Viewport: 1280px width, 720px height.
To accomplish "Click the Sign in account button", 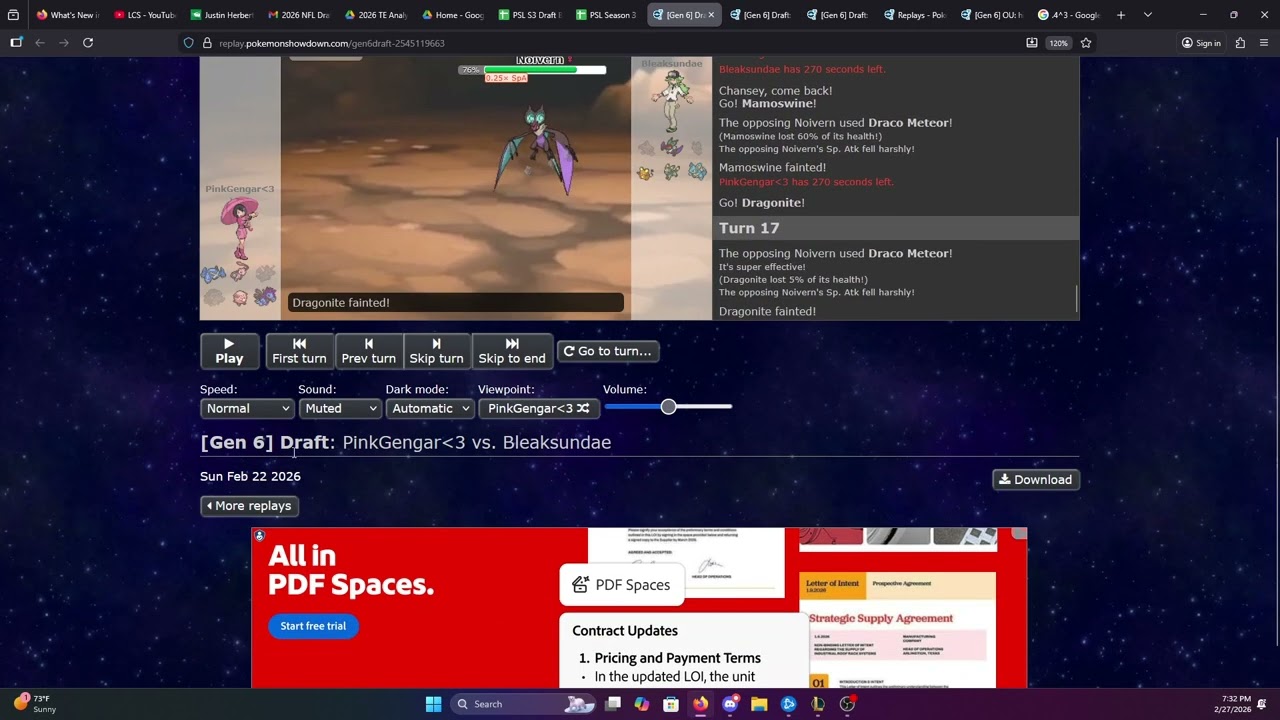I will [x=1201, y=43].
